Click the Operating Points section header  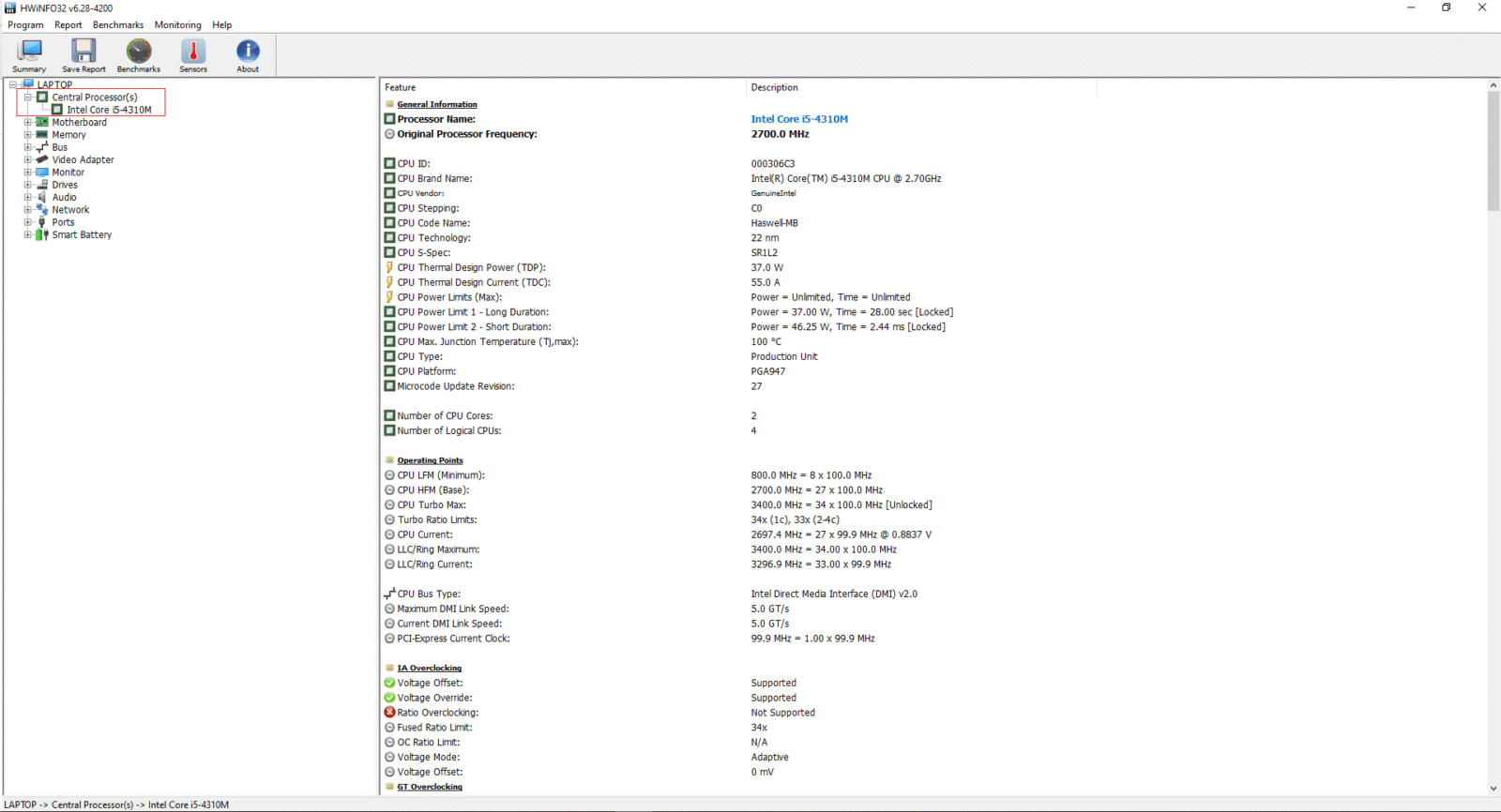pos(430,460)
